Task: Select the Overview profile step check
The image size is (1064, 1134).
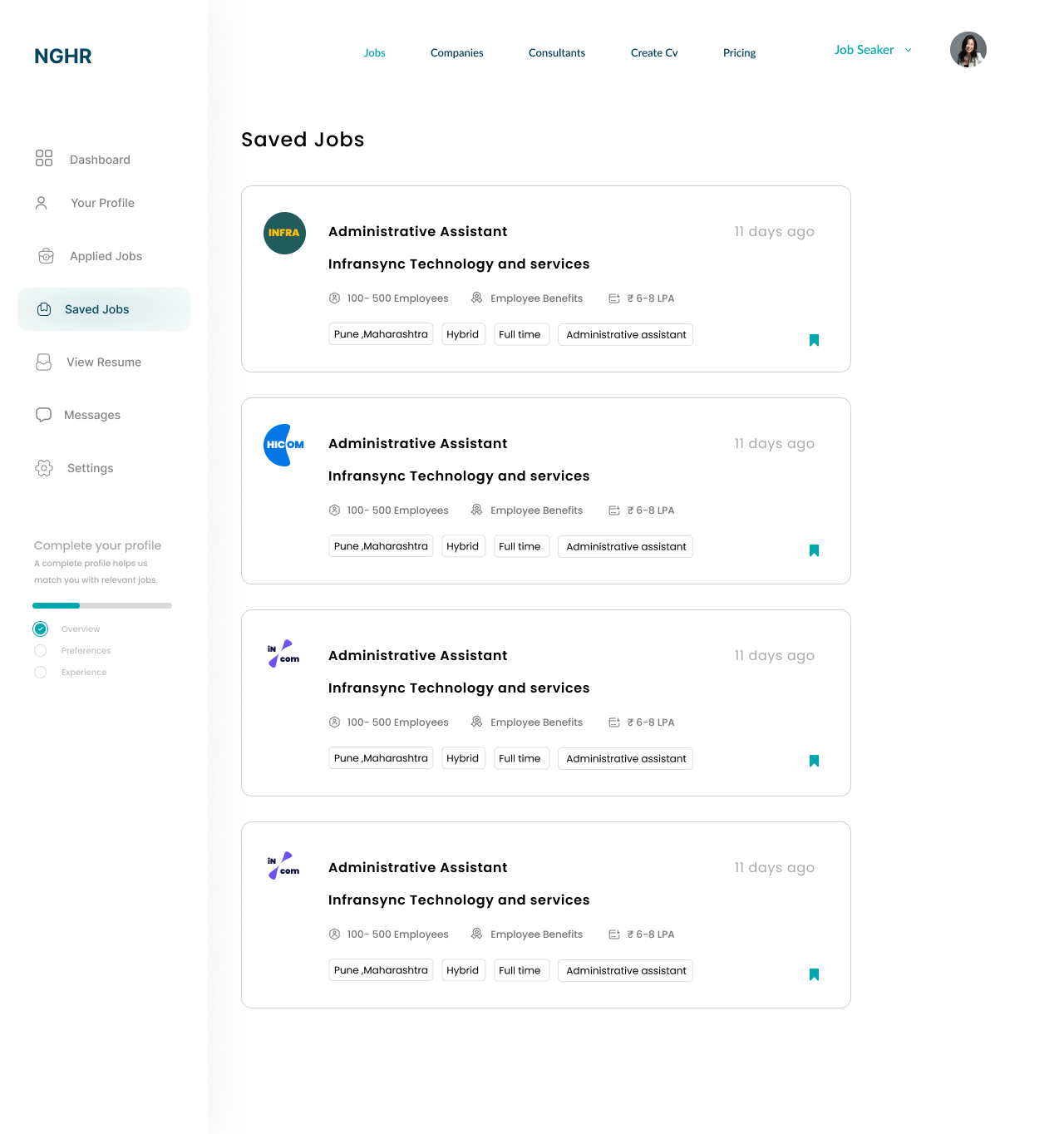Action: (x=41, y=629)
